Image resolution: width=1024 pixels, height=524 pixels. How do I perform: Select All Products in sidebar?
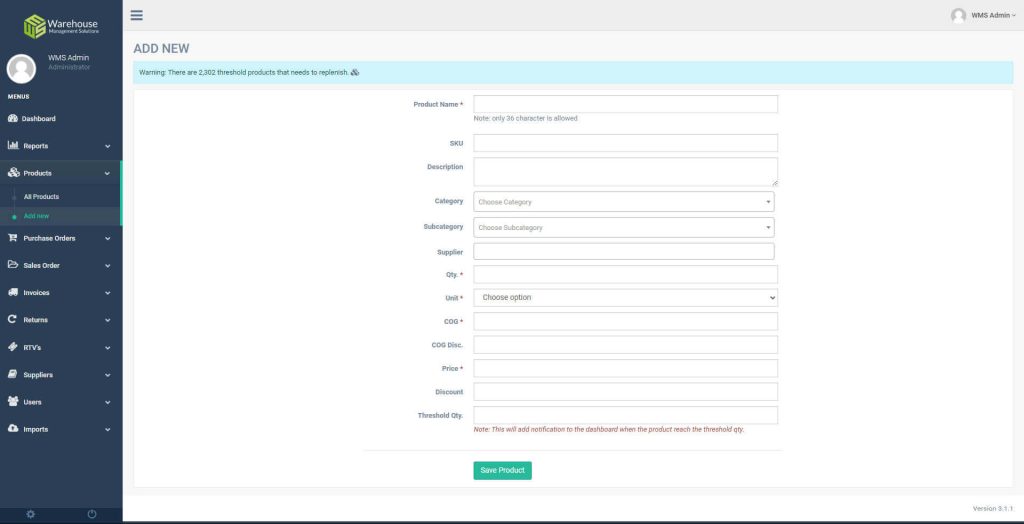tap(42, 197)
